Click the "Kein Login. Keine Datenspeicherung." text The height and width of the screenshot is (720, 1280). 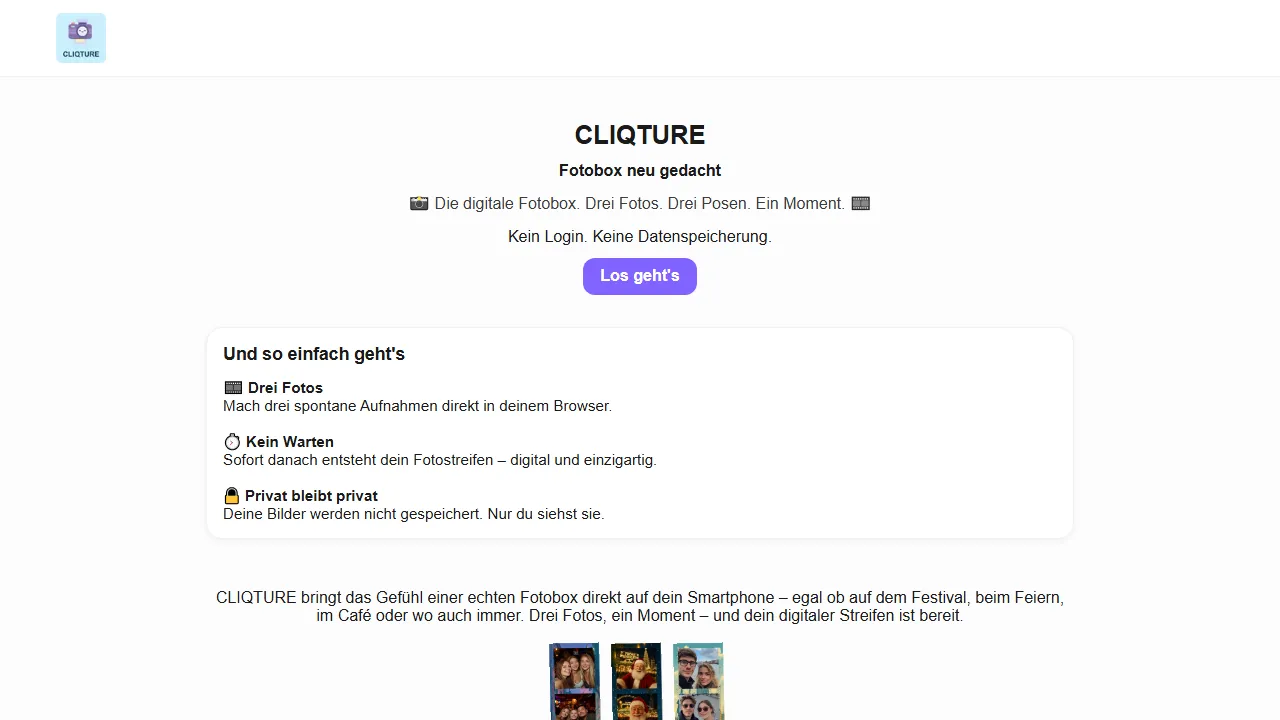(640, 236)
